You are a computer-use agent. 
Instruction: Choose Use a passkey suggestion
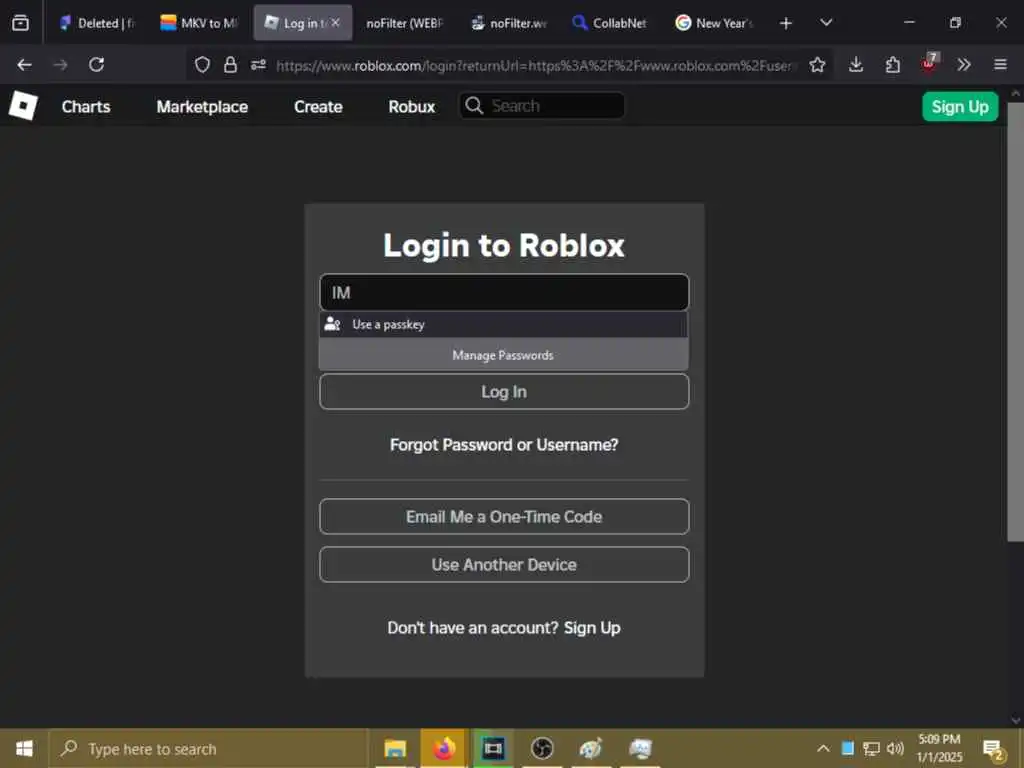point(504,325)
